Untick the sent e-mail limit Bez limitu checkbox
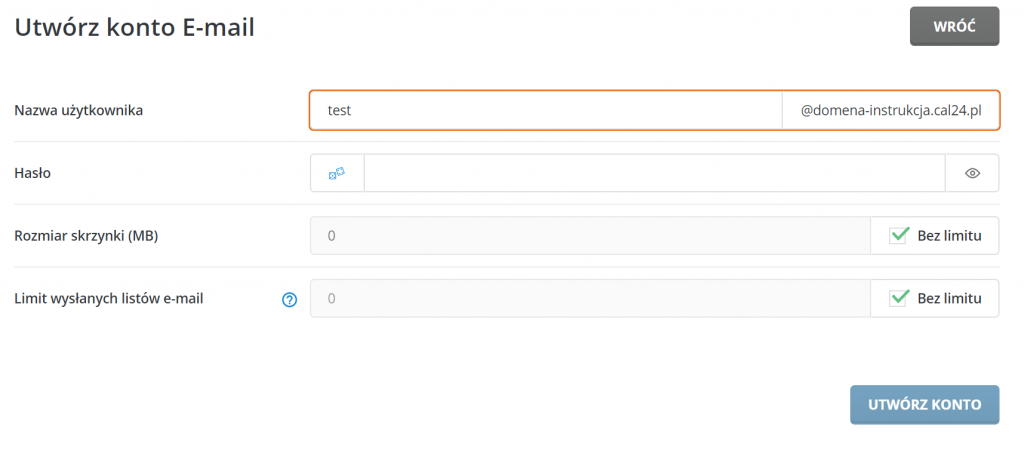 click(x=899, y=298)
